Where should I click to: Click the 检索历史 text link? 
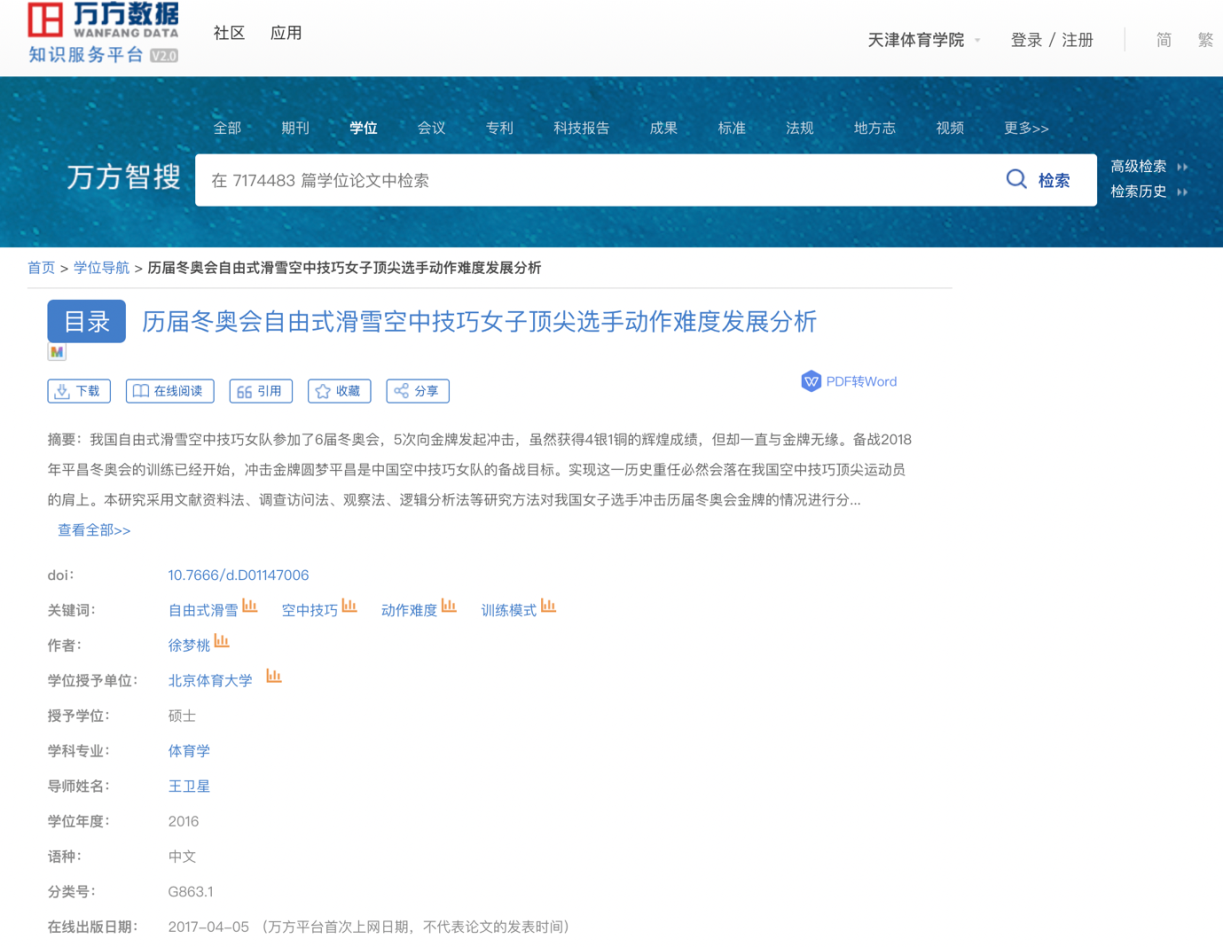[x=1138, y=192]
